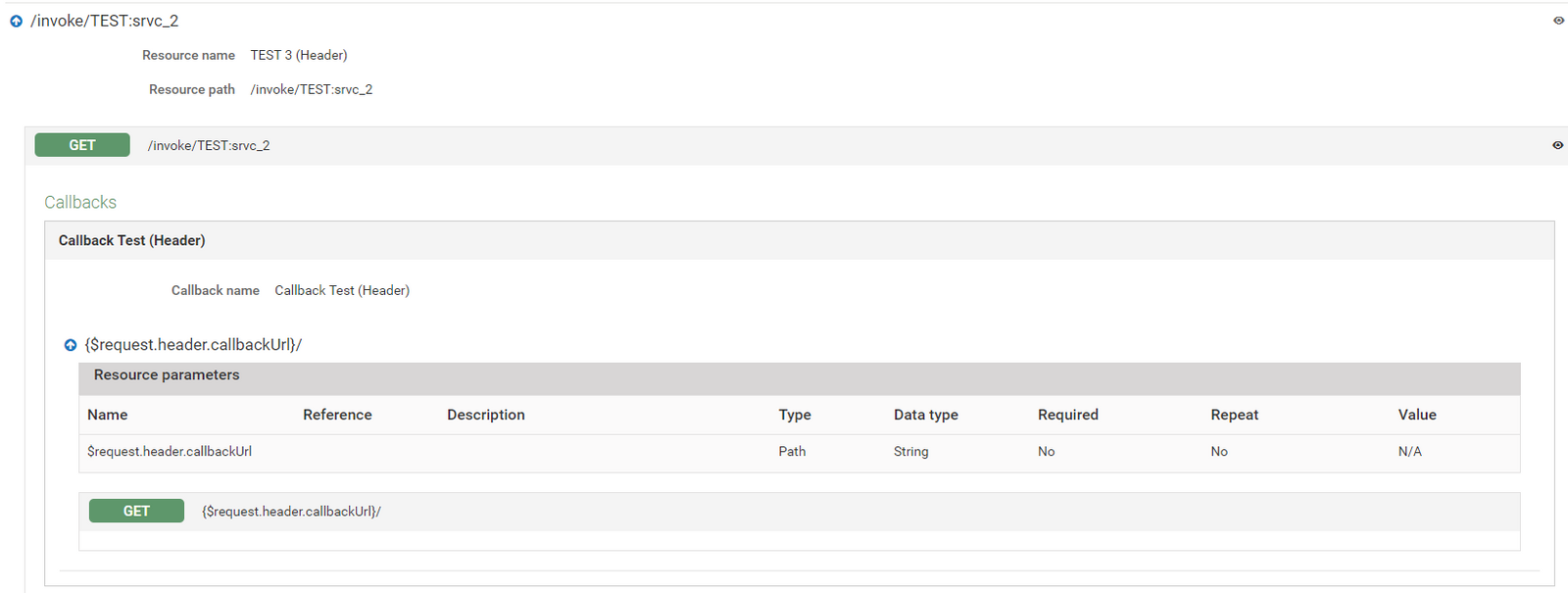The width and height of the screenshot is (1568, 593).
Task: Click the Value column header
Action: click(x=1416, y=415)
